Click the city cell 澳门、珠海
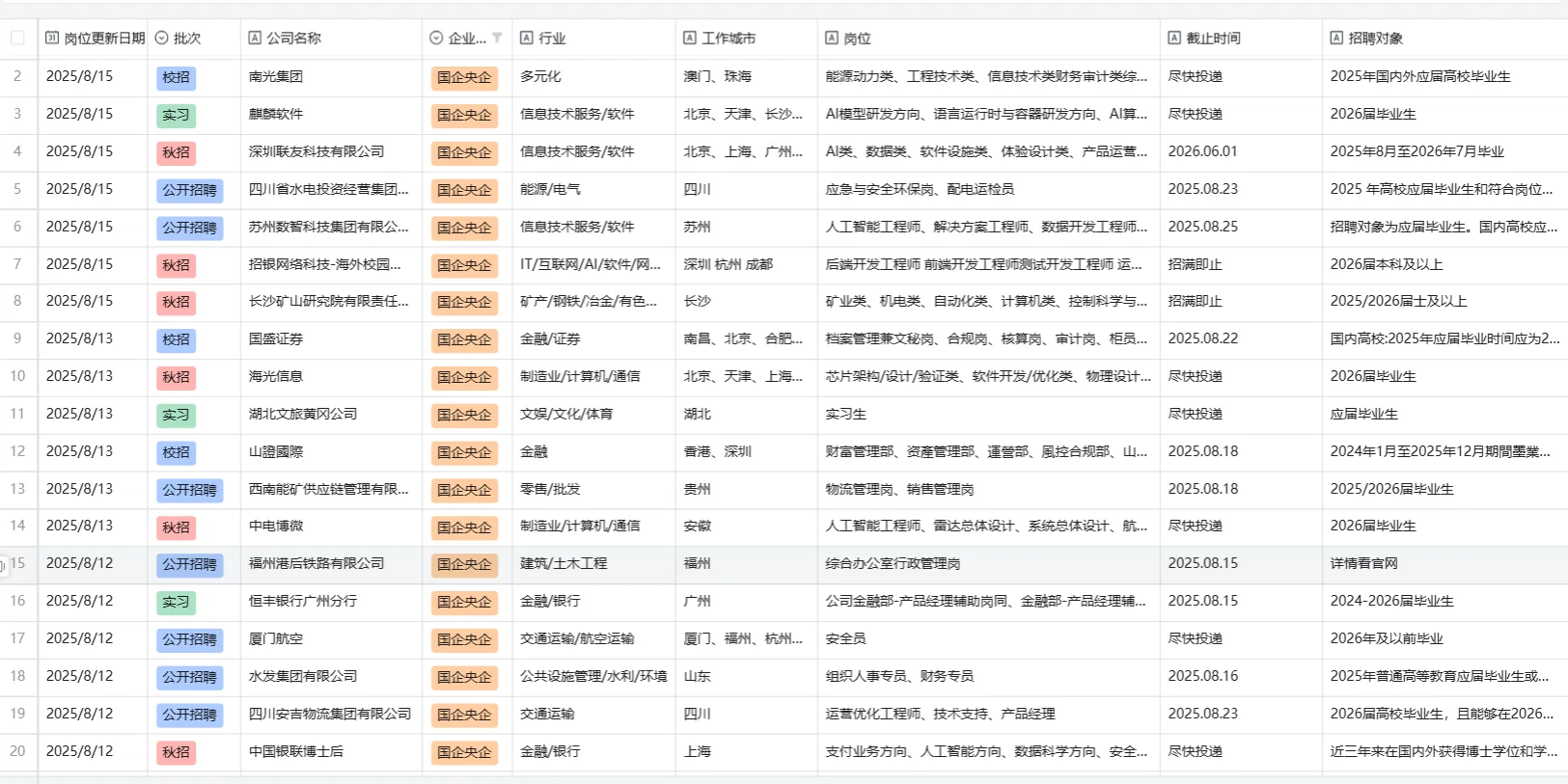 click(747, 77)
